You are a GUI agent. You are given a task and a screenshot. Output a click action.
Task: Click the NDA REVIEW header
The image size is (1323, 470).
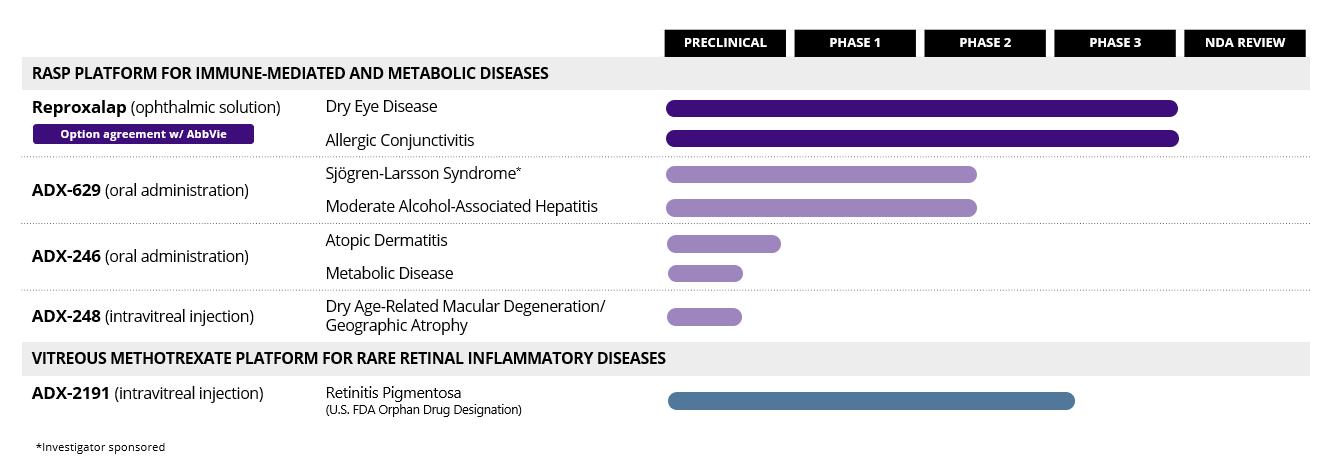coord(1245,43)
